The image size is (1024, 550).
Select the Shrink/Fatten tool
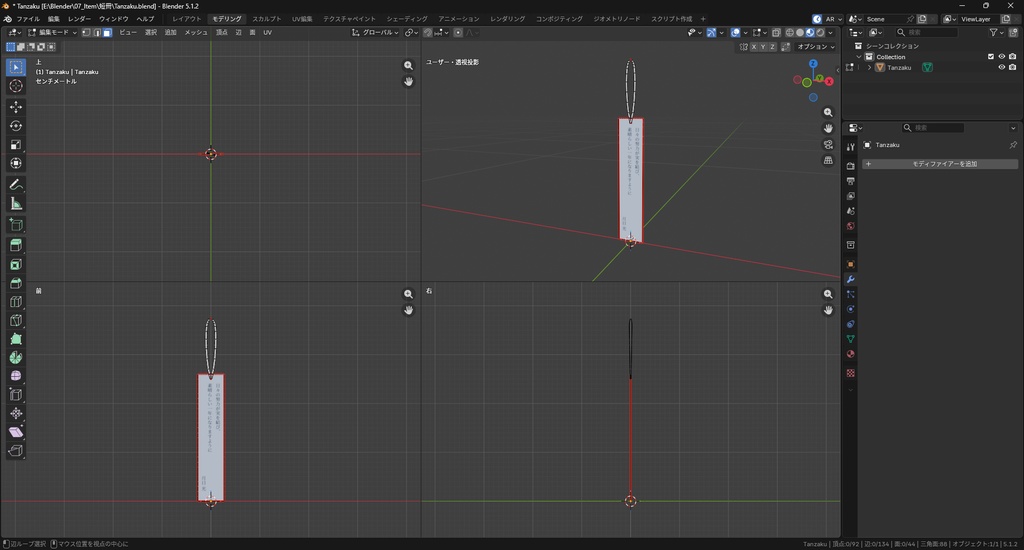[x=16, y=413]
